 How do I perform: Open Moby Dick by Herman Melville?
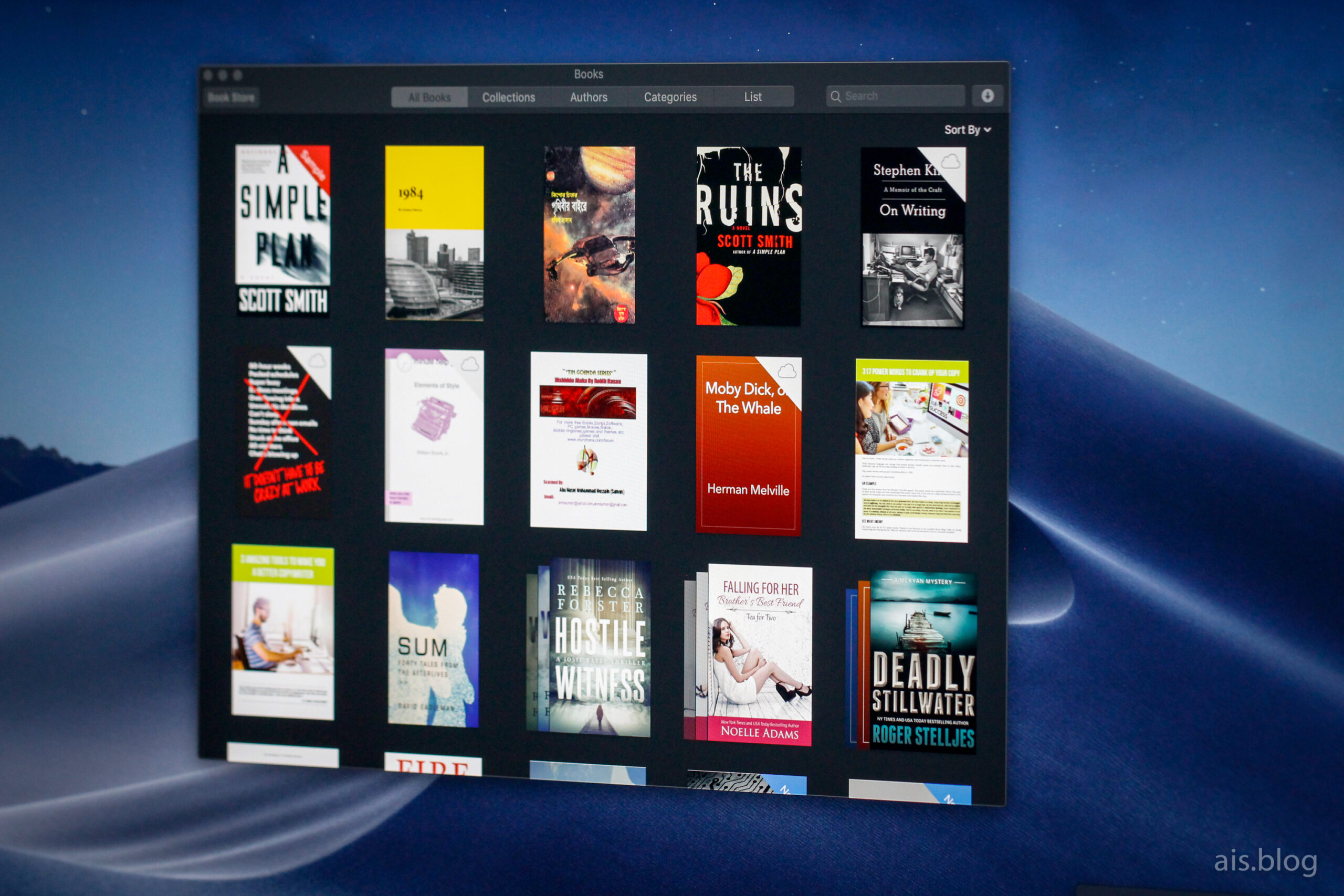(x=749, y=446)
